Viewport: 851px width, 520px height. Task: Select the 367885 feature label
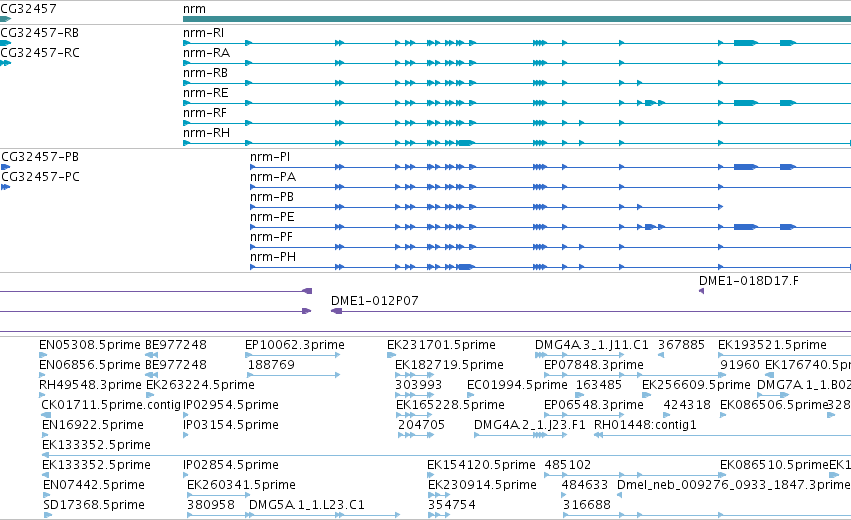pyautogui.click(x=681, y=345)
